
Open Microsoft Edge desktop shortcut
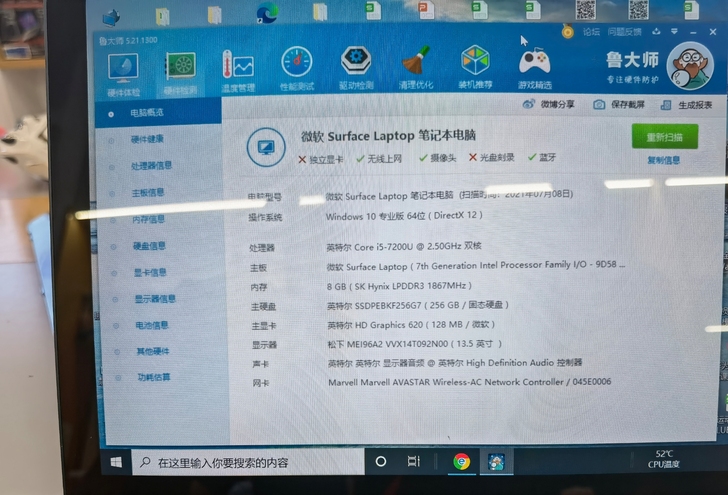(x=267, y=13)
